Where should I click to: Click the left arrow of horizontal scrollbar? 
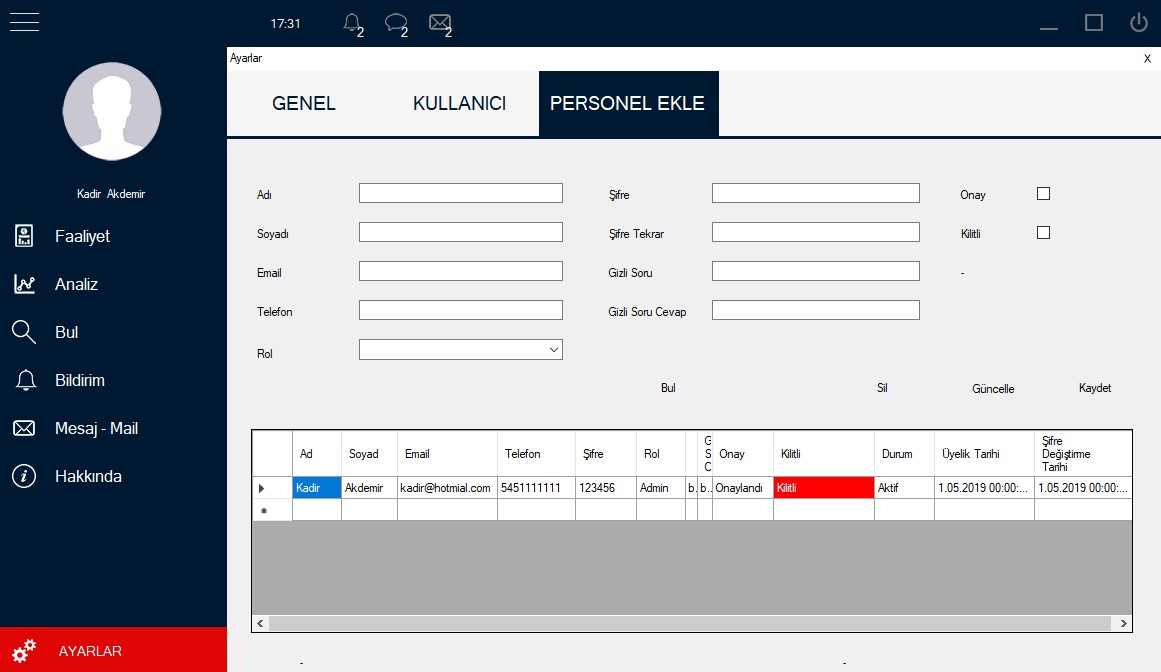[x=261, y=623]
